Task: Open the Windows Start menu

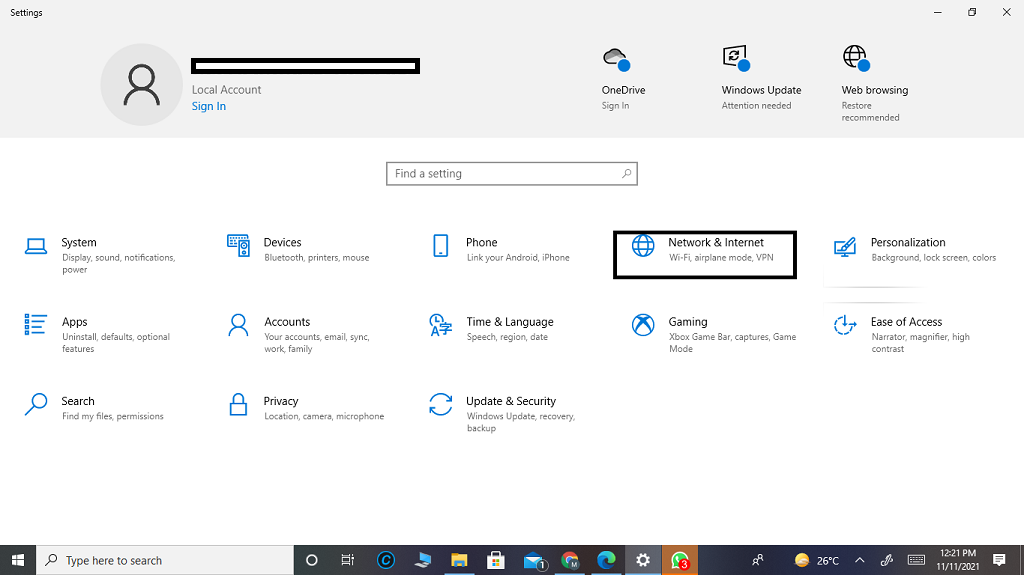Action: (18, 561)
